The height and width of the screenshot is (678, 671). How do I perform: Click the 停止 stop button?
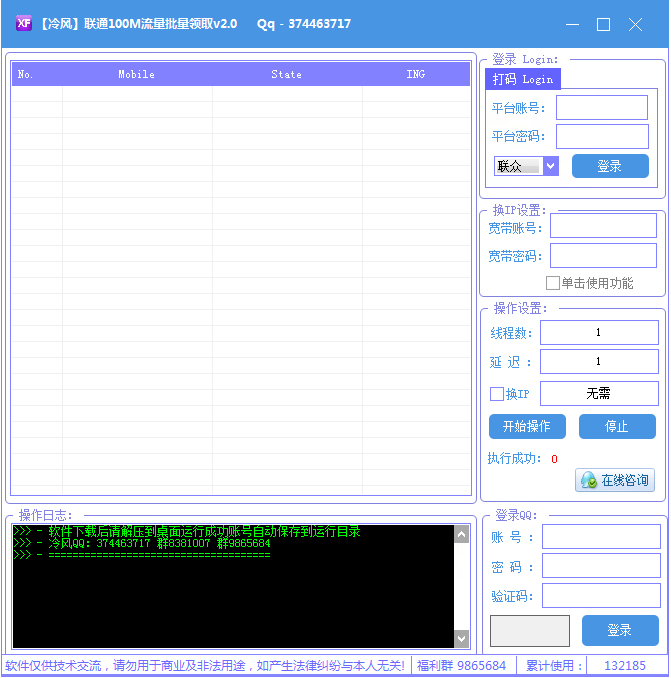tap(617, 426)
